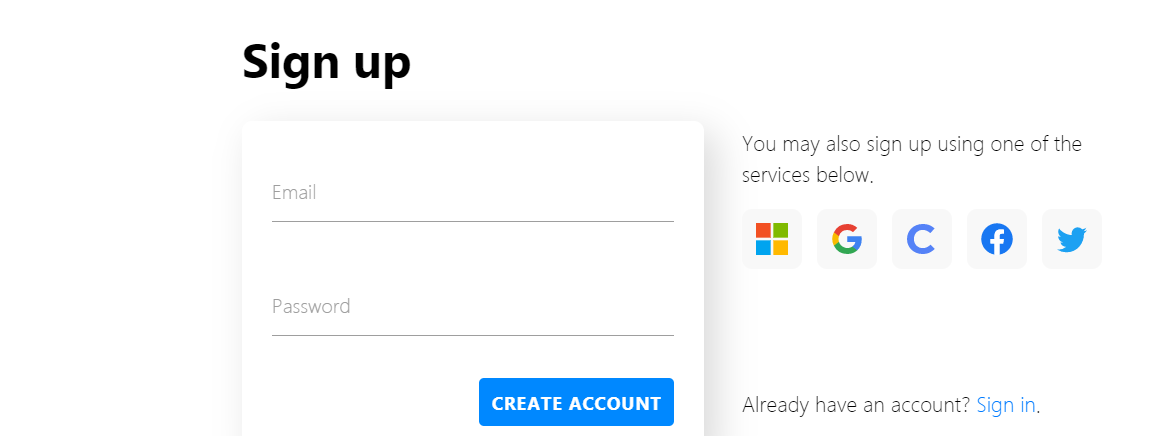Click the Already have an account text
1161x436 pixels.
point(856,405)
